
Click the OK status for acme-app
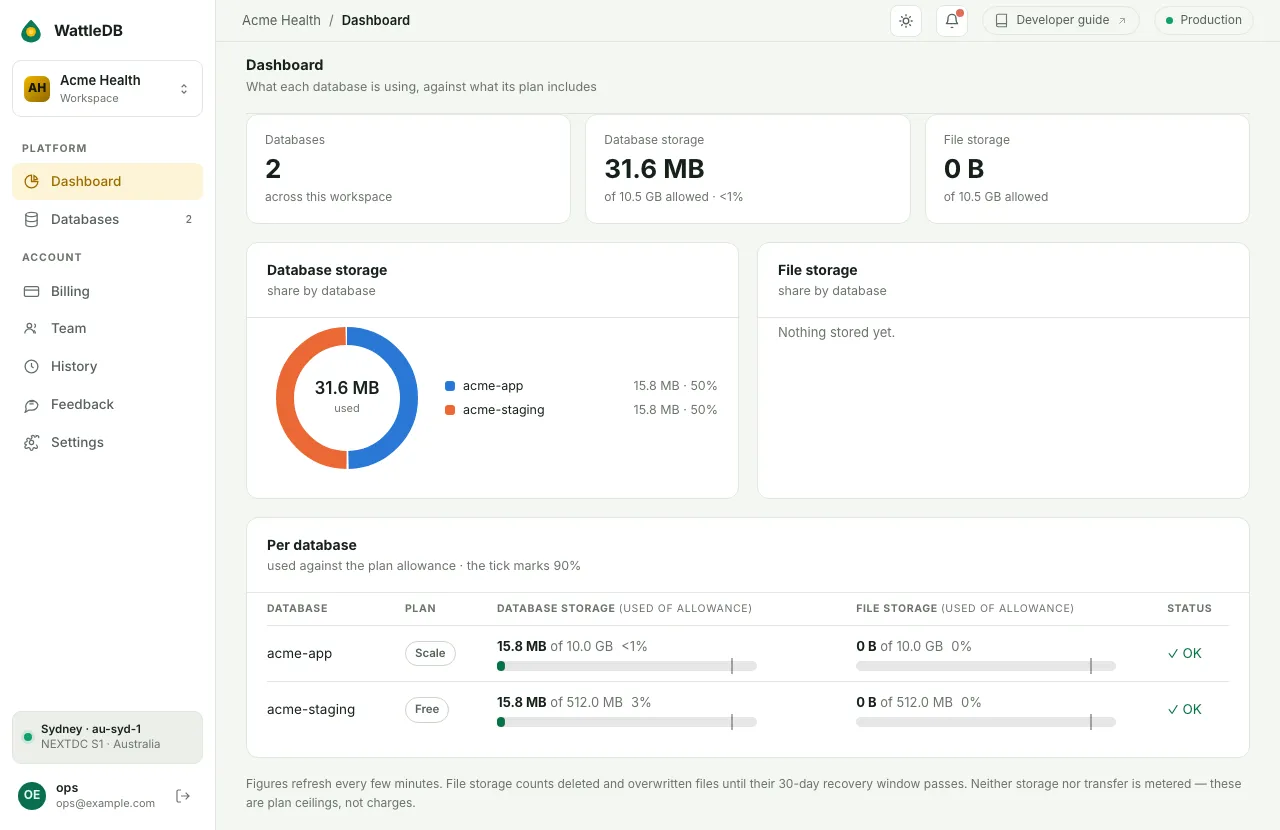pyautogui.click(x=1184, y=653)
